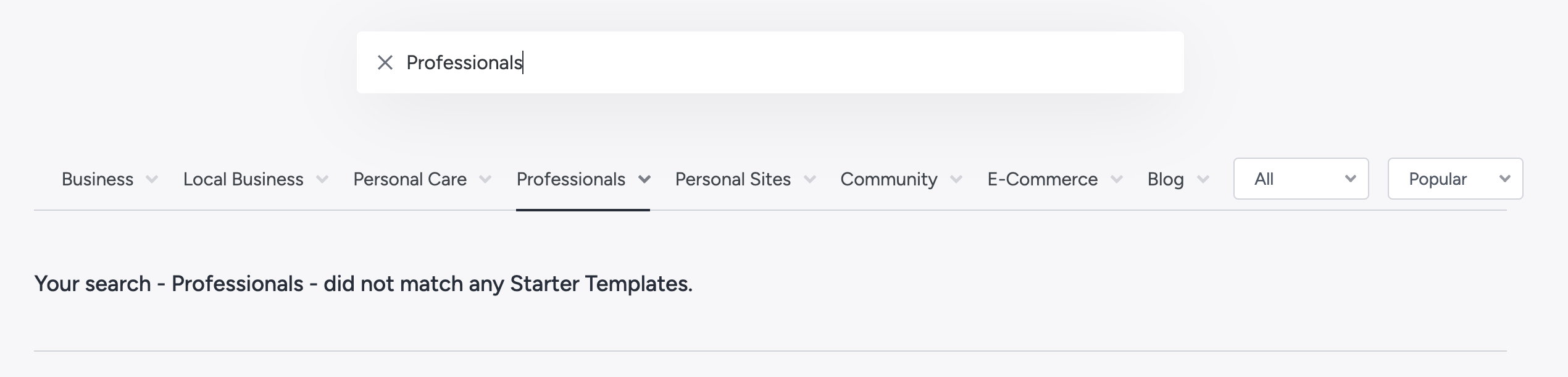
Task: Expand the Local Business chevron
Action: [322, 180]
